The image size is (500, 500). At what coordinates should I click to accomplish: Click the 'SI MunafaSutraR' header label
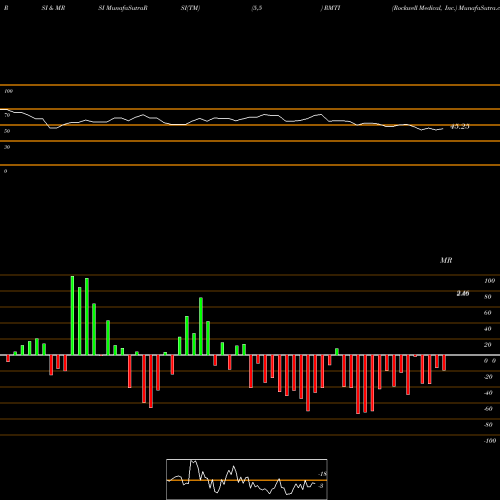click(x=123, y=8)
